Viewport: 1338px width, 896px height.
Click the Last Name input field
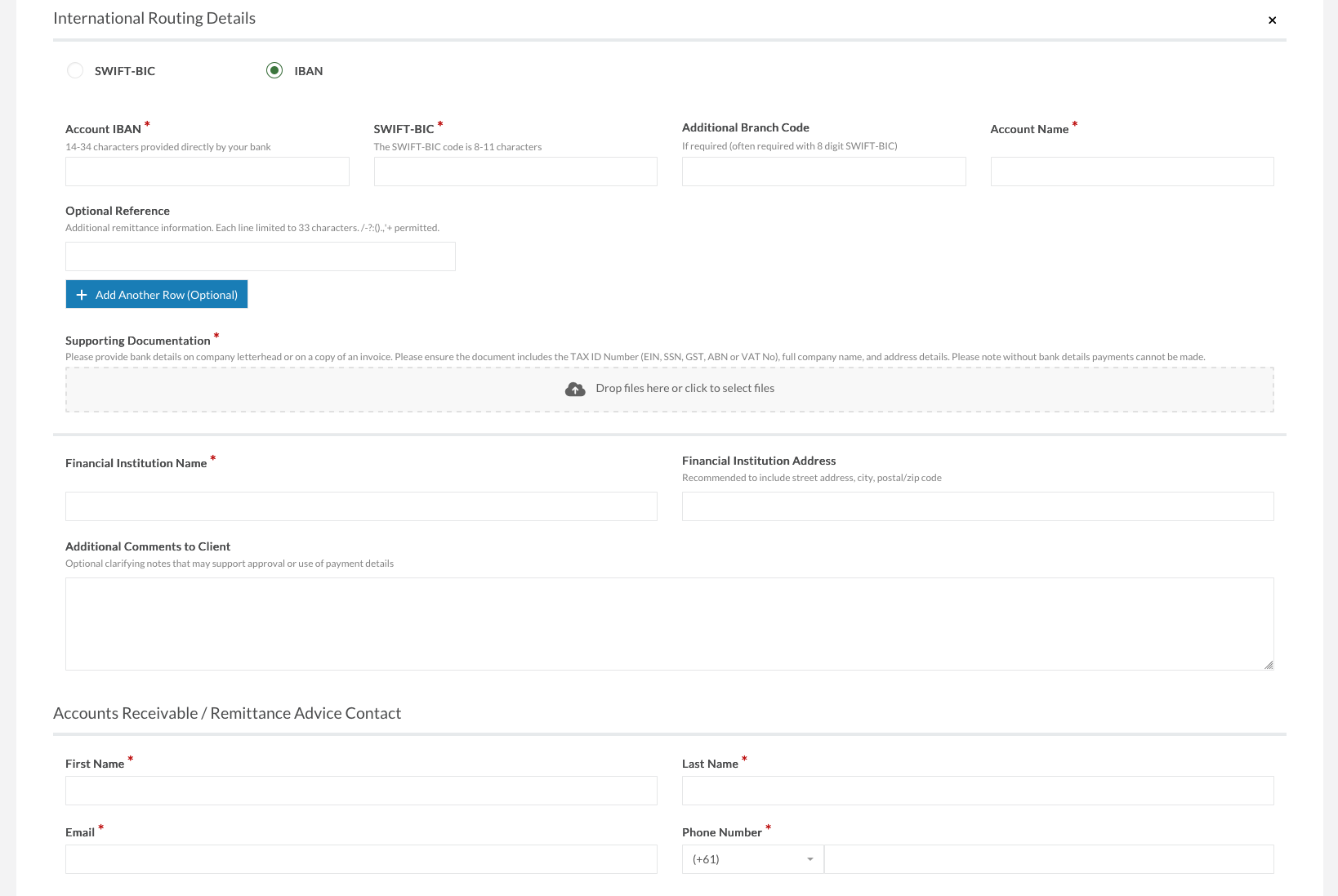[978, 791]
